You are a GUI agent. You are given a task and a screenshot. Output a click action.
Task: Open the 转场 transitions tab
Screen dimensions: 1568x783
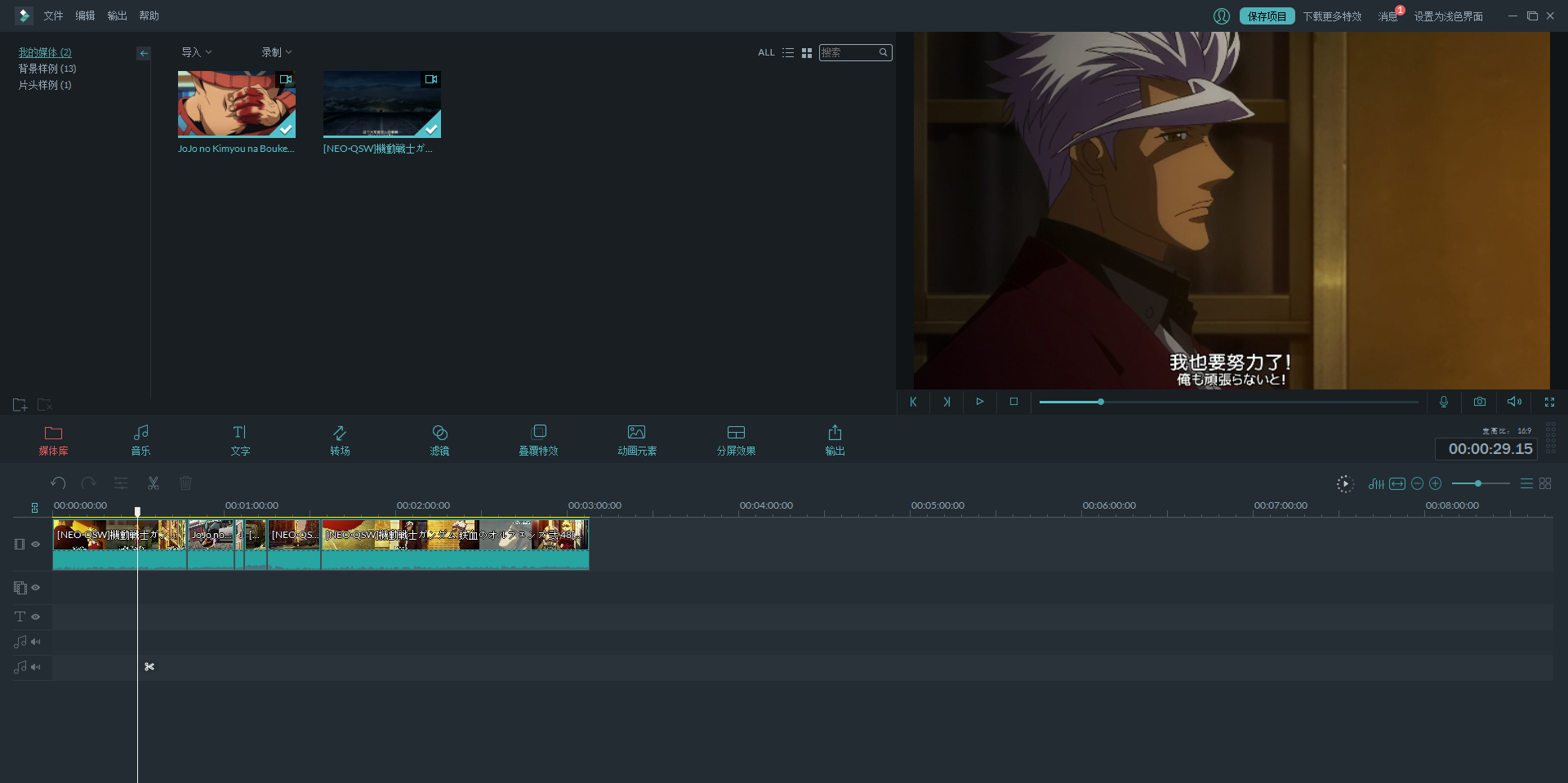click(340, 440)
